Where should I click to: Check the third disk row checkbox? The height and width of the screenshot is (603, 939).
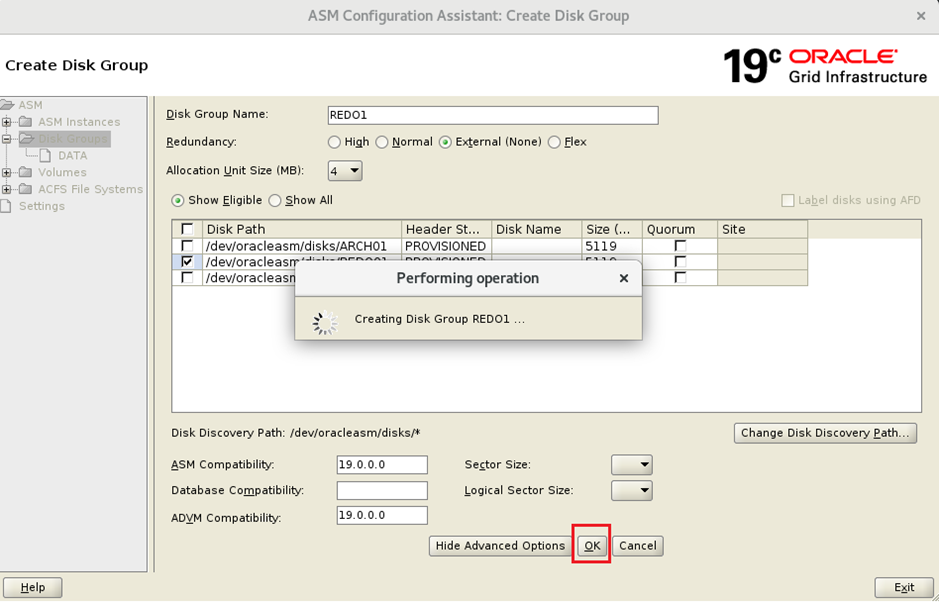tap(187, 277)
